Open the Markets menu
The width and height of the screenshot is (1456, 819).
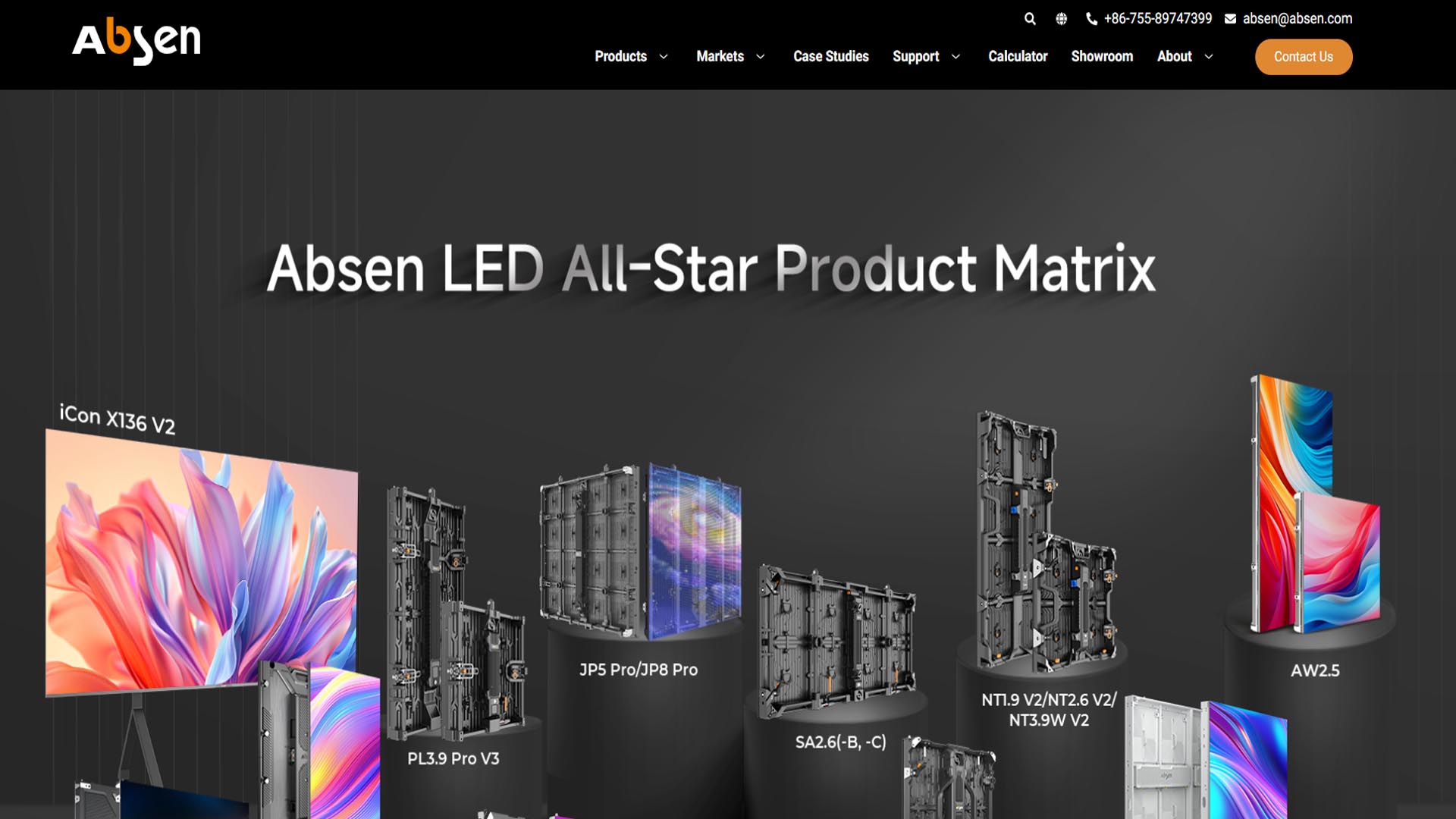pos(720,57)
